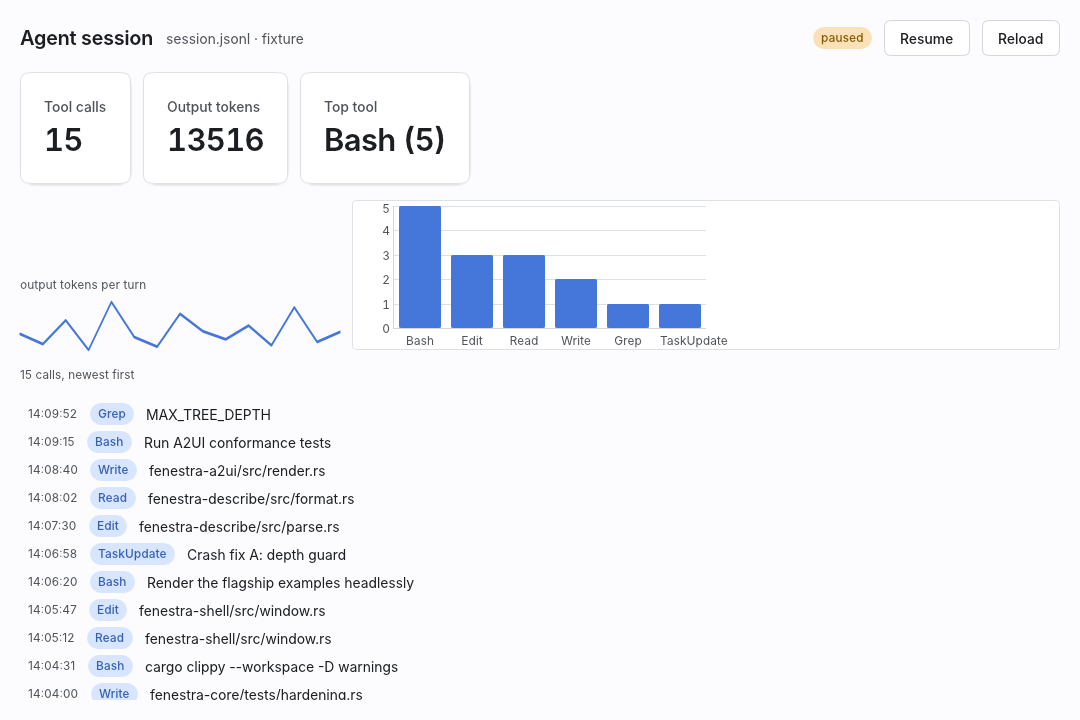Viewport: 1080px width, 720px height.
Task: Click the Agent session heading
Action: (87, 38)
